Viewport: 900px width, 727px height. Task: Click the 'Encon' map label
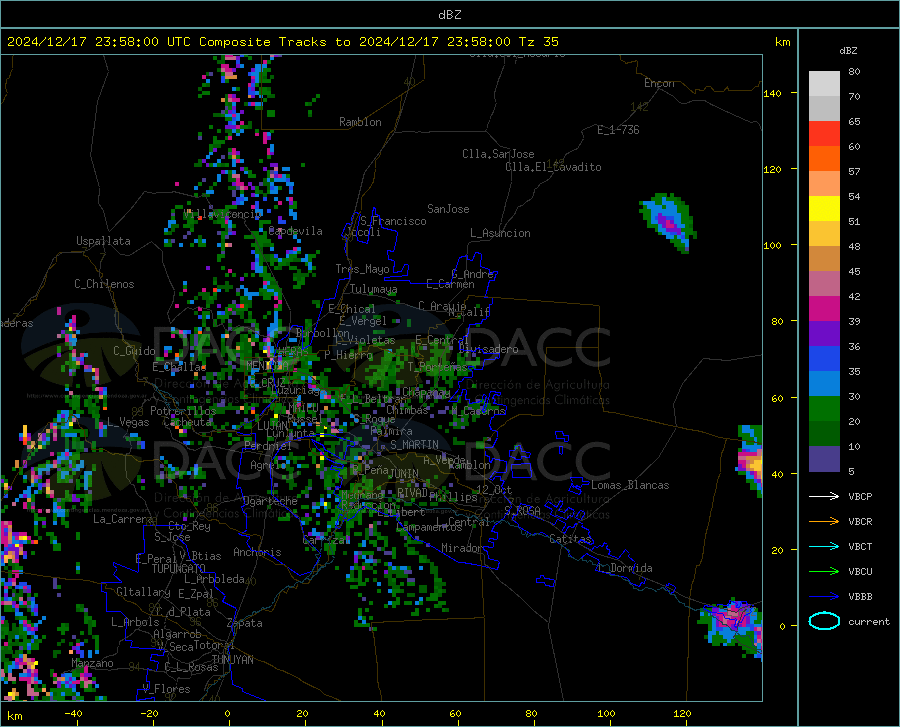tap(659, 83)
